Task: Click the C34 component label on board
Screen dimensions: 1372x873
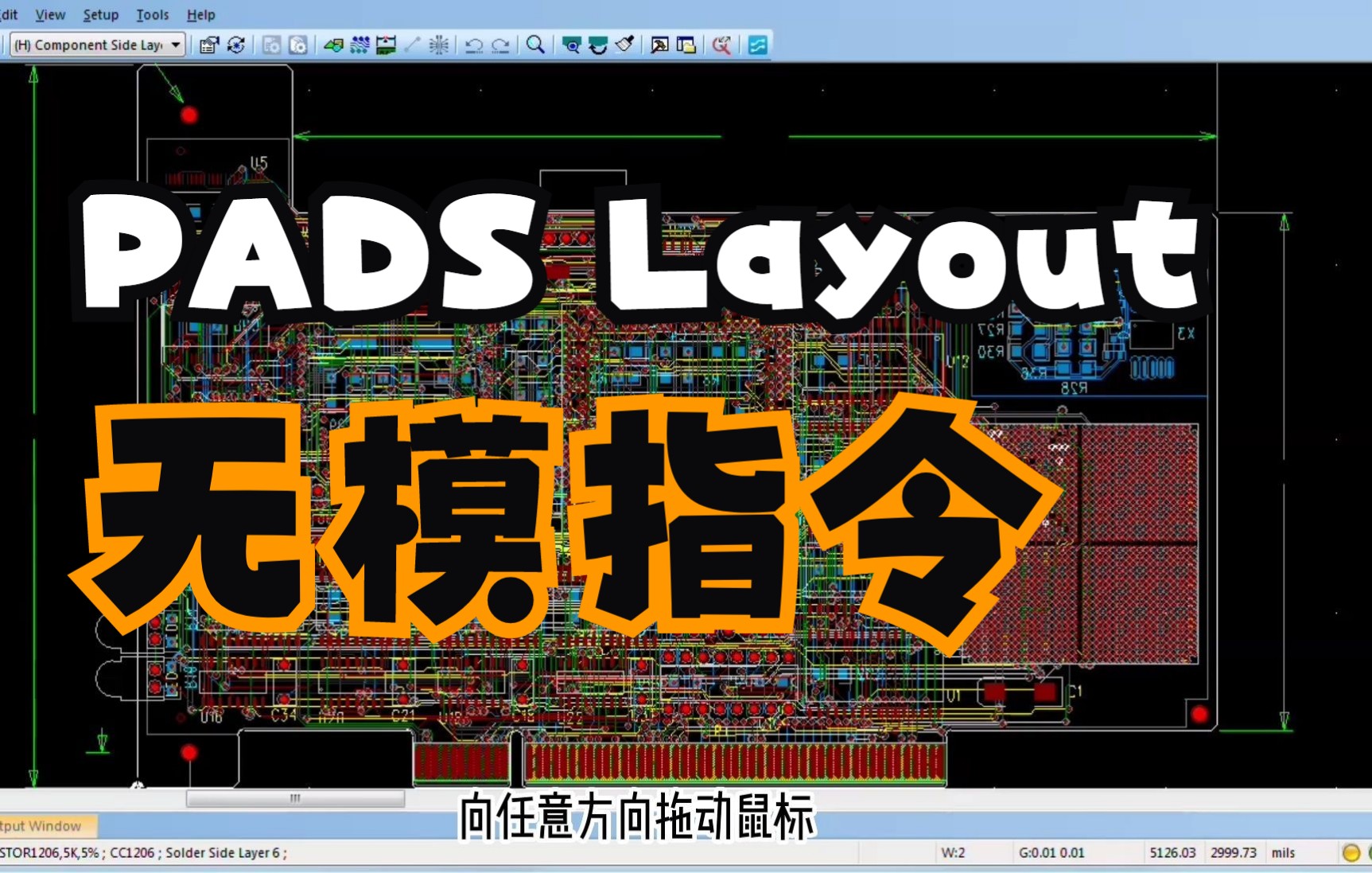Action: [284, 715]
